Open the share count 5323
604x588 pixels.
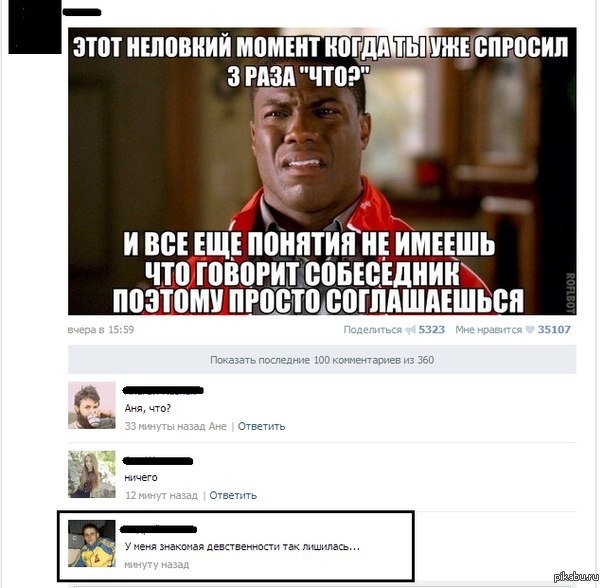pyautogui.click(x=431, y=330)
